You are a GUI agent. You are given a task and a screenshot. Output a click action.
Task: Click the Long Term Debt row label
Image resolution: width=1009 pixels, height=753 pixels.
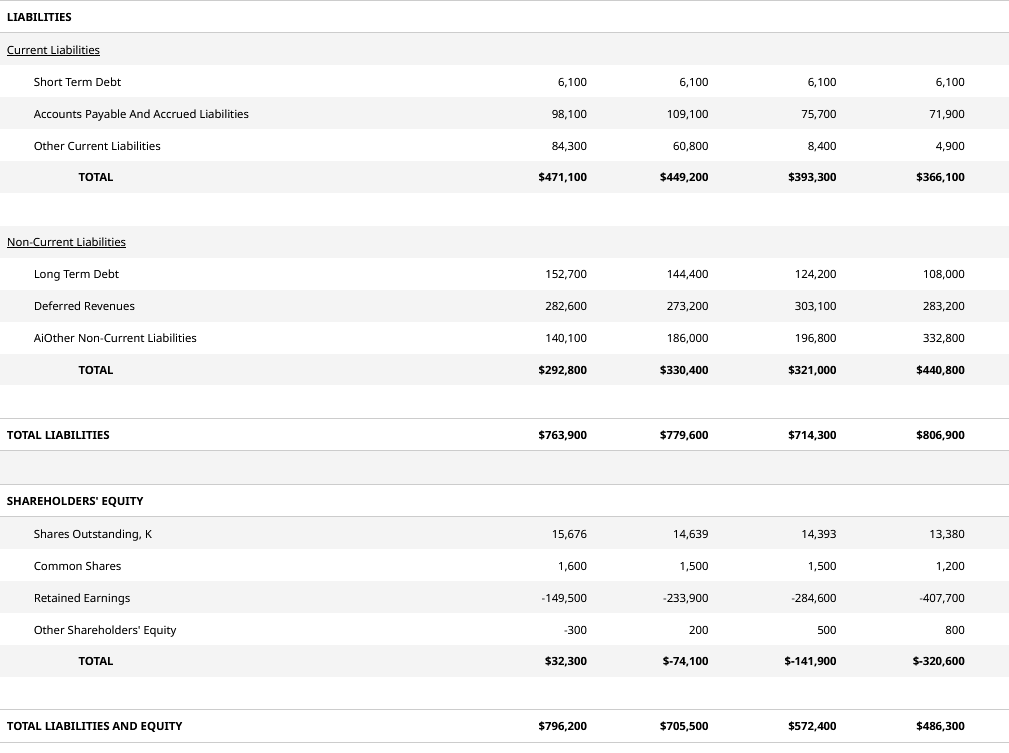[76, 274]
